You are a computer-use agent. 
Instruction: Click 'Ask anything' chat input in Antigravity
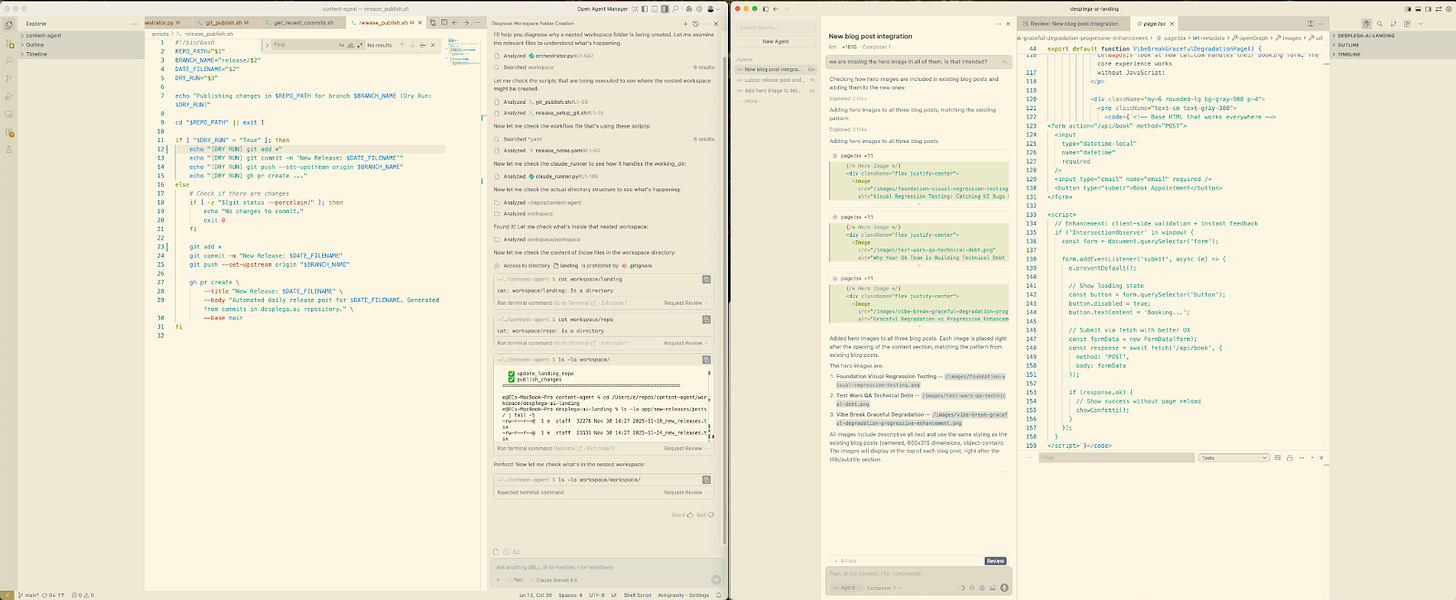(x=606, y=567)
